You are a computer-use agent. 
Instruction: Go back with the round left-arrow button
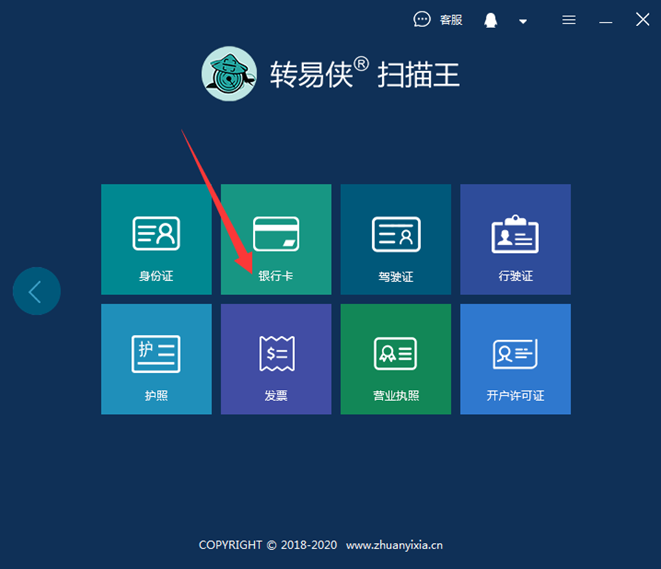(37, 291)
